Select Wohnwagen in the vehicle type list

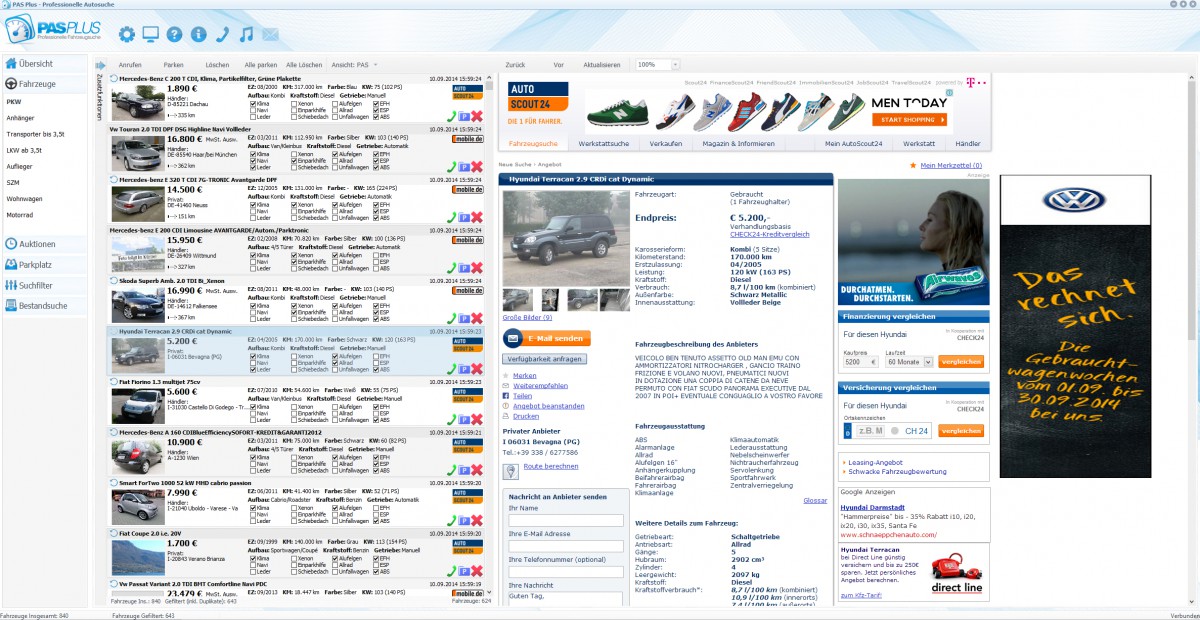click(x=24, y=198)
